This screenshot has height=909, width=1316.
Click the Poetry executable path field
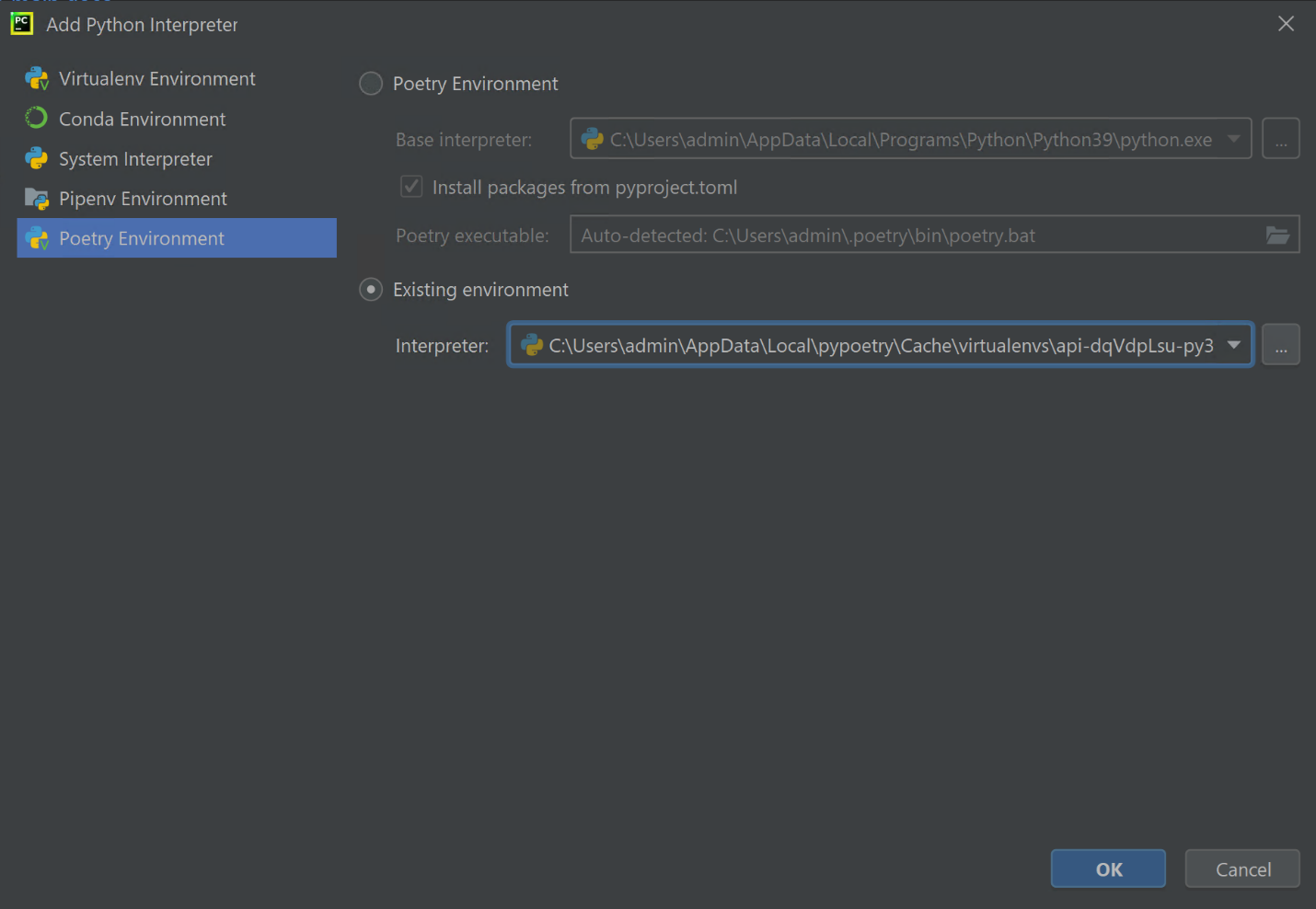pos(935,235)
